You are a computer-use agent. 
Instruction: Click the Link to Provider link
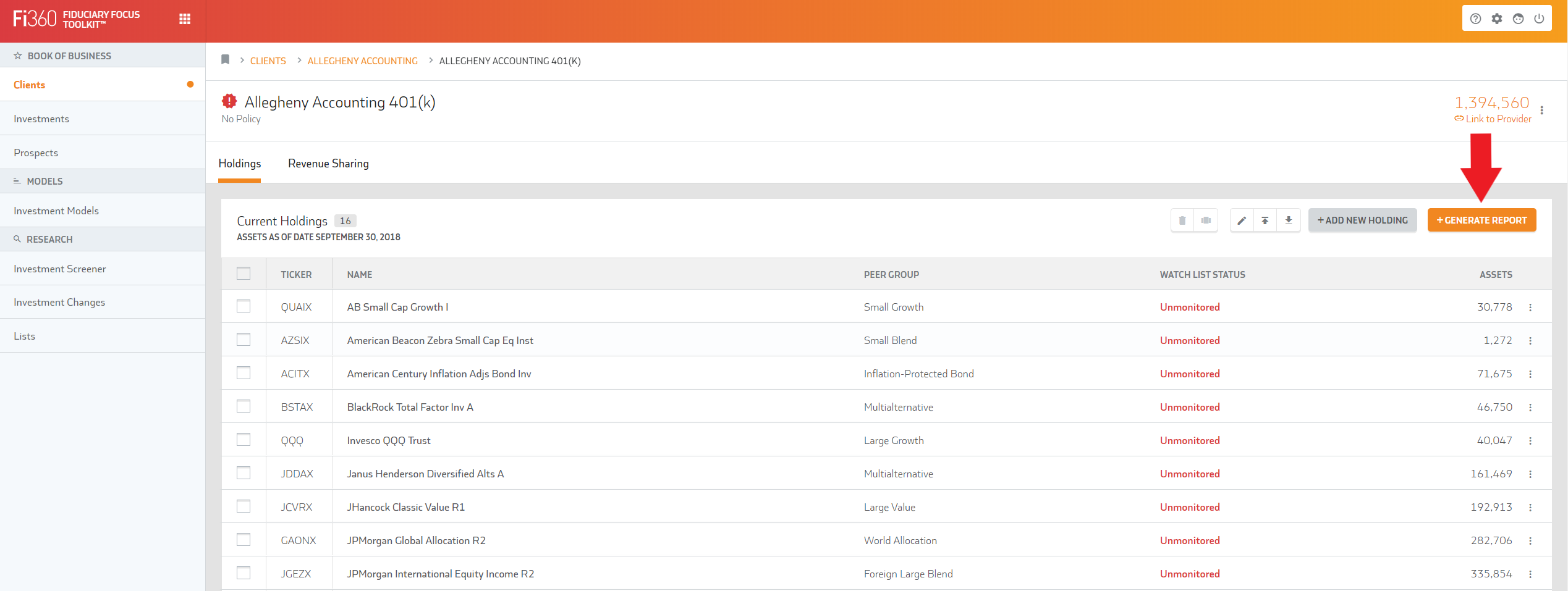coord(1493,119)
